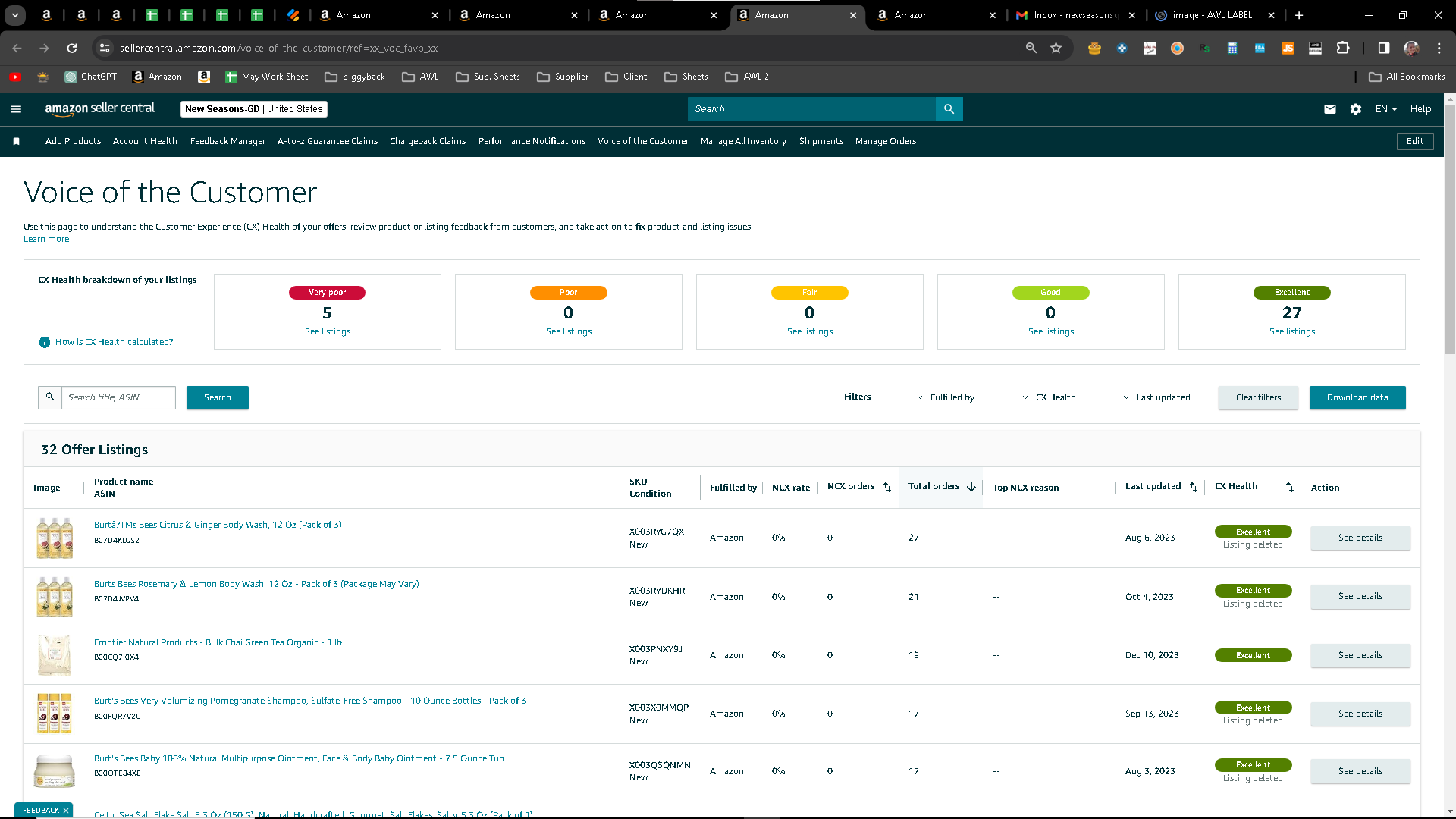Switch to the image - AWL LABEL tab

point(1213,15)
